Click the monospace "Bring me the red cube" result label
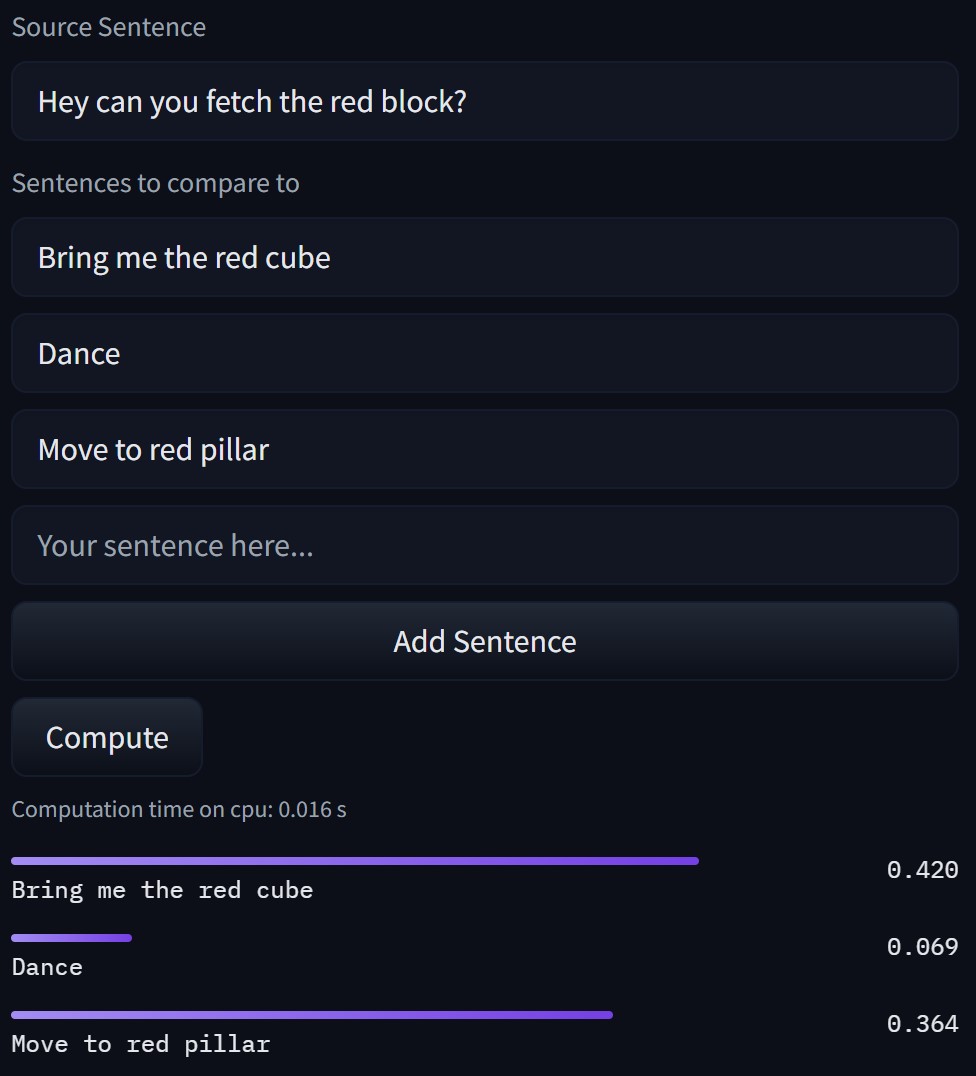Image resolution: width=976 pixels, height=1076 pixels. coord(162,890)
